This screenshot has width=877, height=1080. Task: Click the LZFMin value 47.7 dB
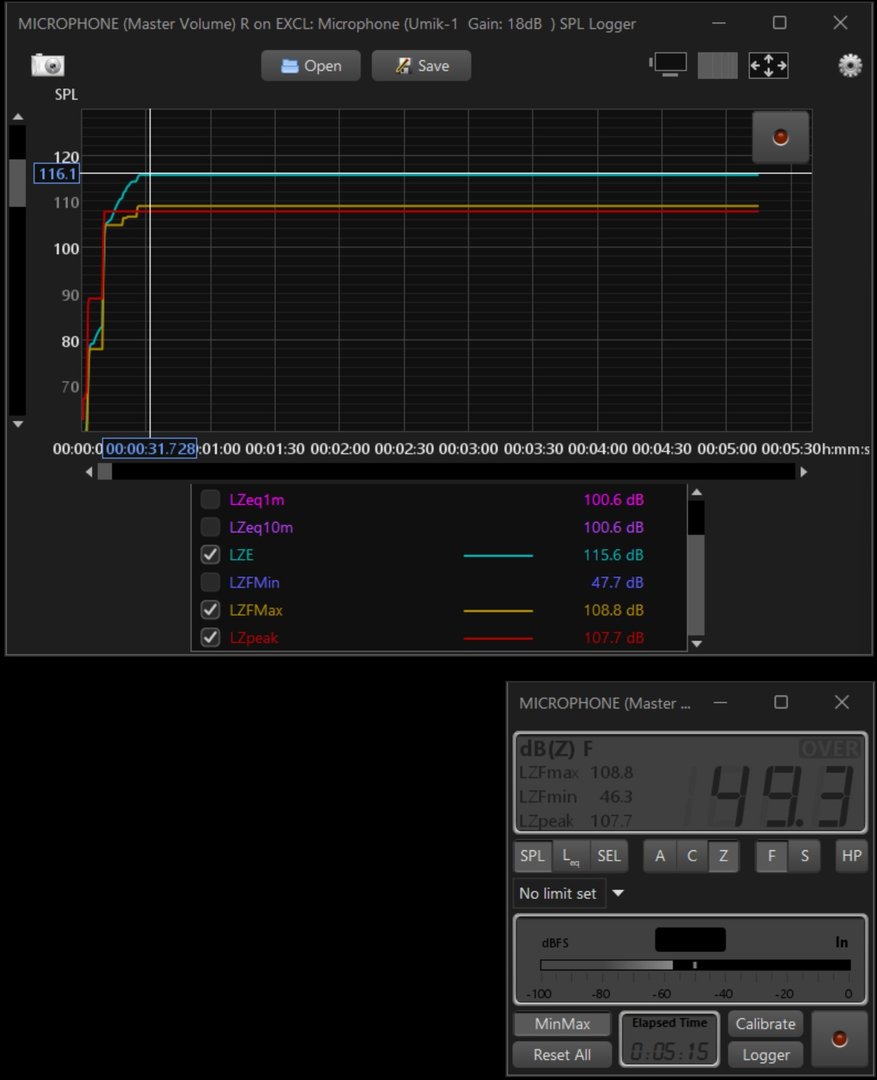(x=617, y=582)
